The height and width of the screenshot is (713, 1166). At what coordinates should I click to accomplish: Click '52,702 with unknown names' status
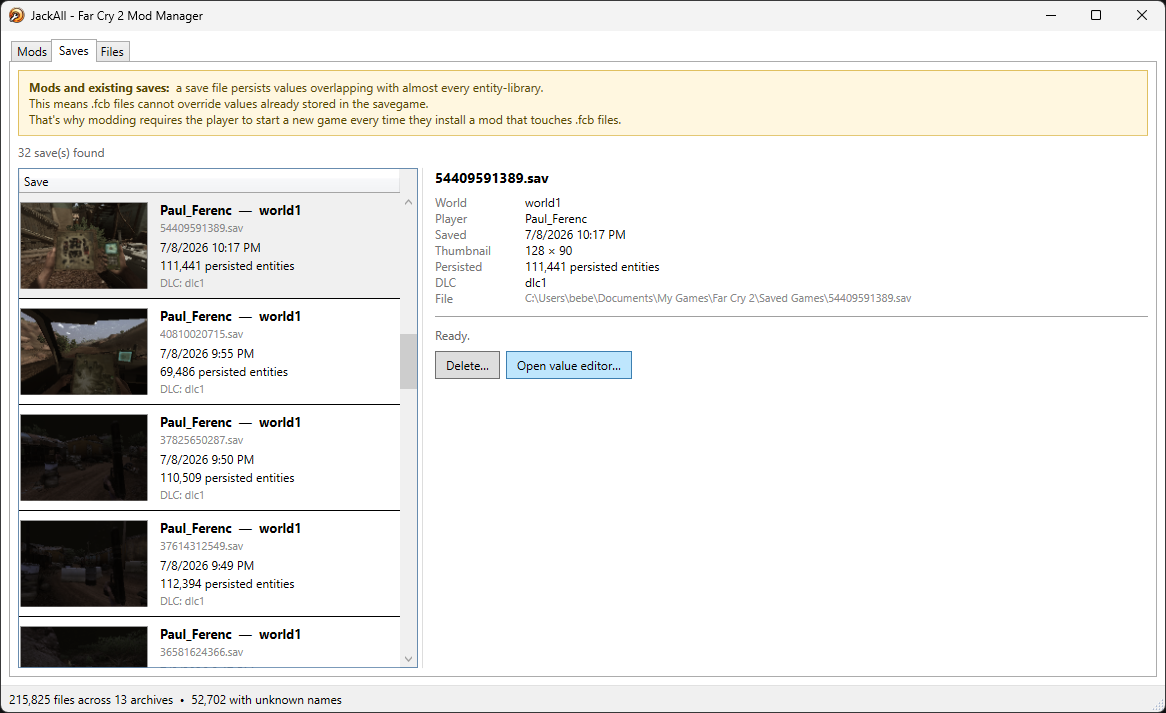pyautogui.click(x=266, y=700)
